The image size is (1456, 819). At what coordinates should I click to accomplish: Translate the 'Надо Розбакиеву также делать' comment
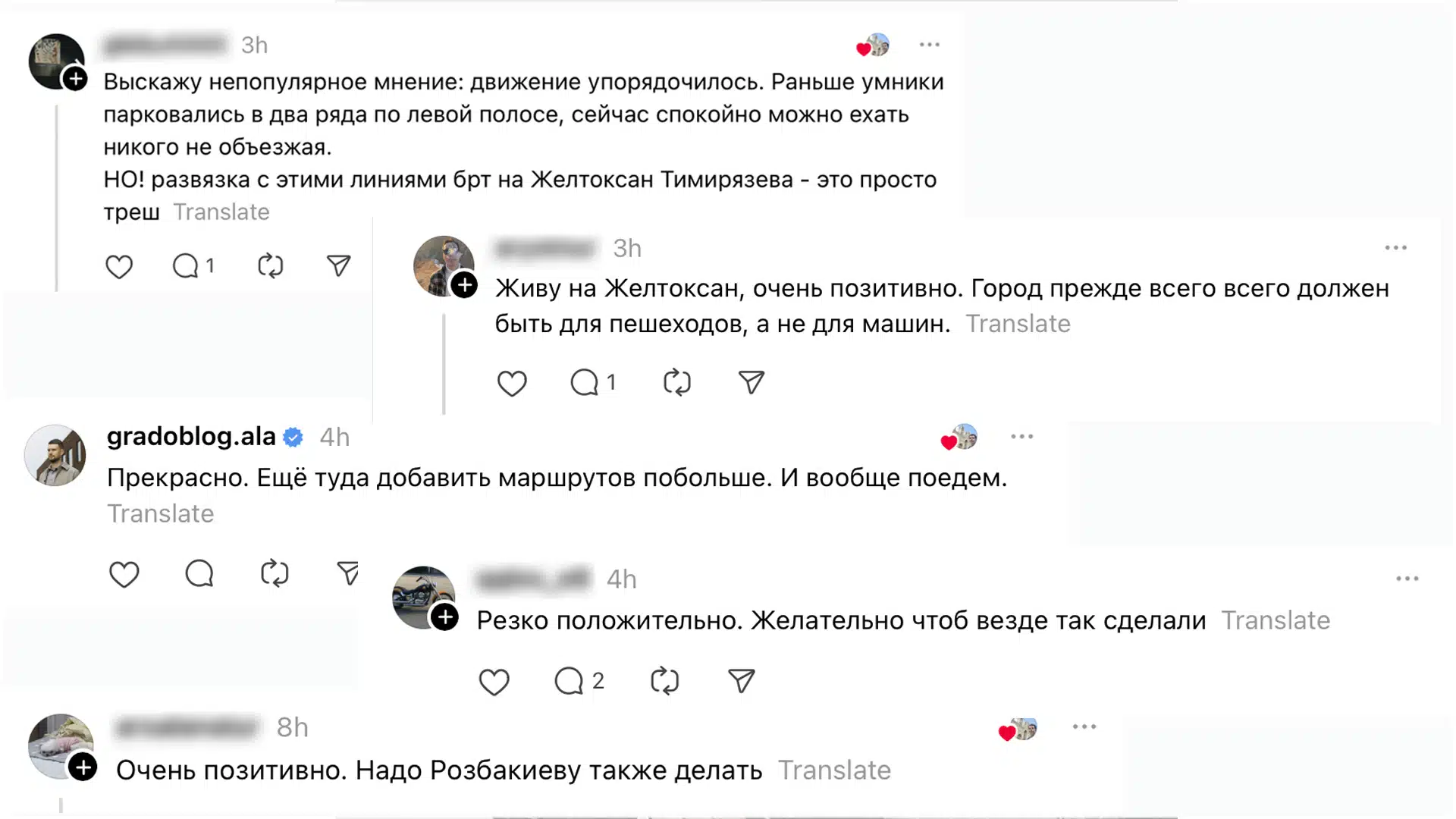click(834, 770)
